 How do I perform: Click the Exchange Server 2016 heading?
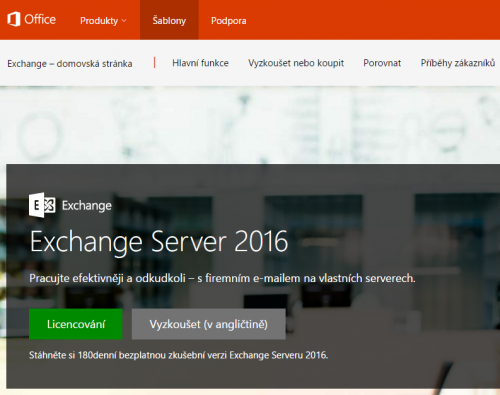pyautogui.click(x=159, y=241)
